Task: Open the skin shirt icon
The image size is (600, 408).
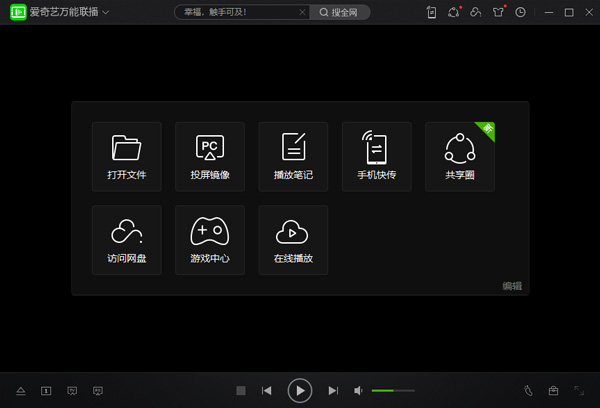Action: pos(498,12)
